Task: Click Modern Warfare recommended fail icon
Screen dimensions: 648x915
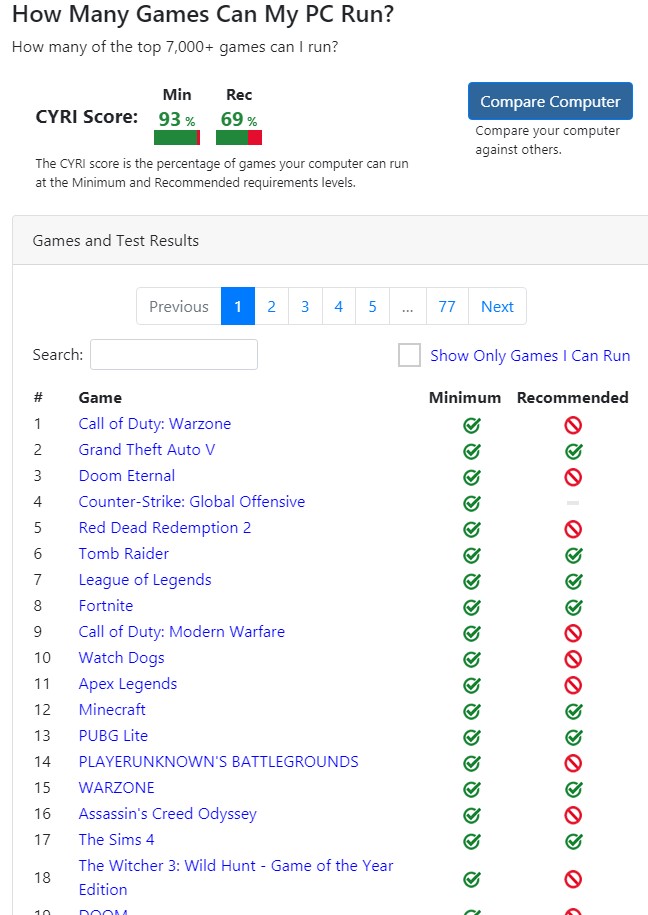Action: tap(573, 633)
